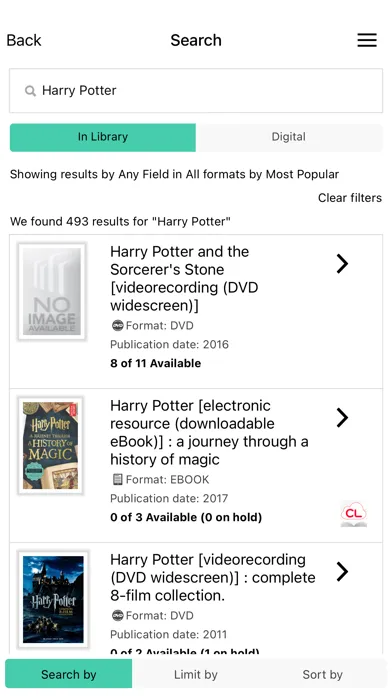Tap the EBOOK format icon
392x696 pixels.
point(117,479)
